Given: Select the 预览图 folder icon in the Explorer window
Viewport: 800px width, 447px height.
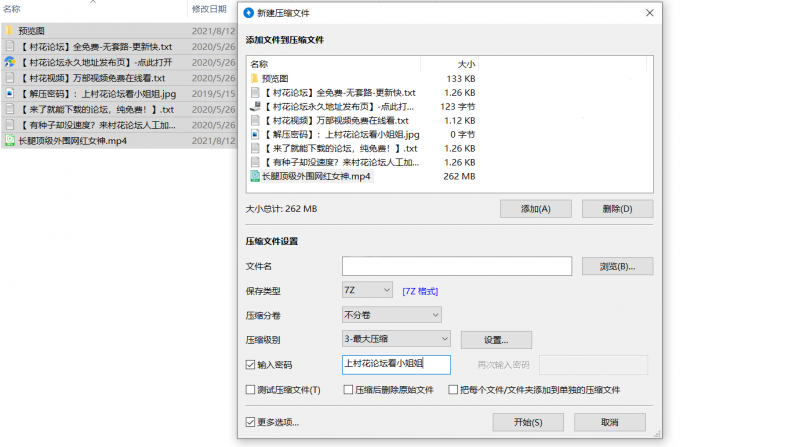Looking at the screenshot, I should coord(9,31).
